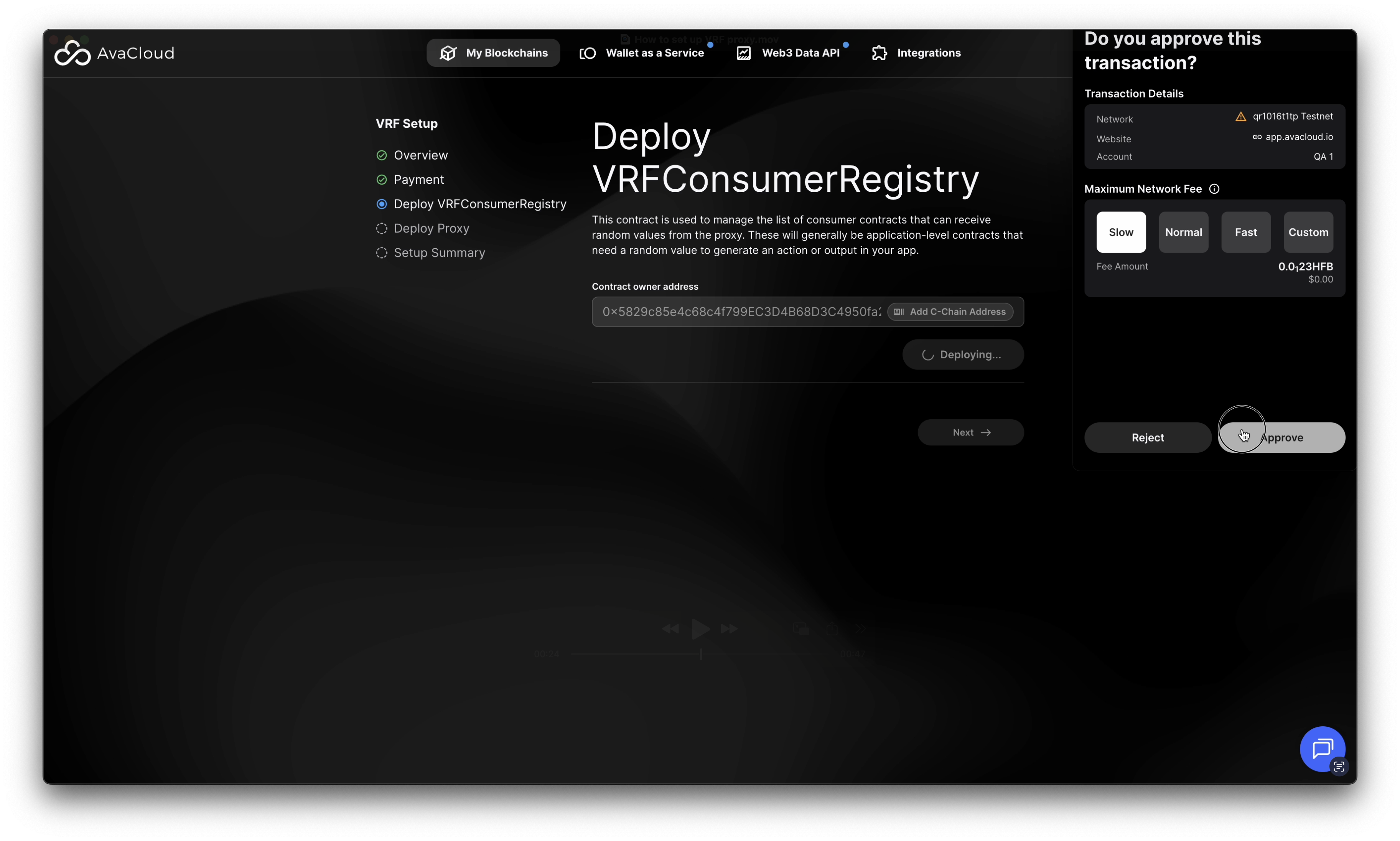Click the network warning triangle icon

1240,117
